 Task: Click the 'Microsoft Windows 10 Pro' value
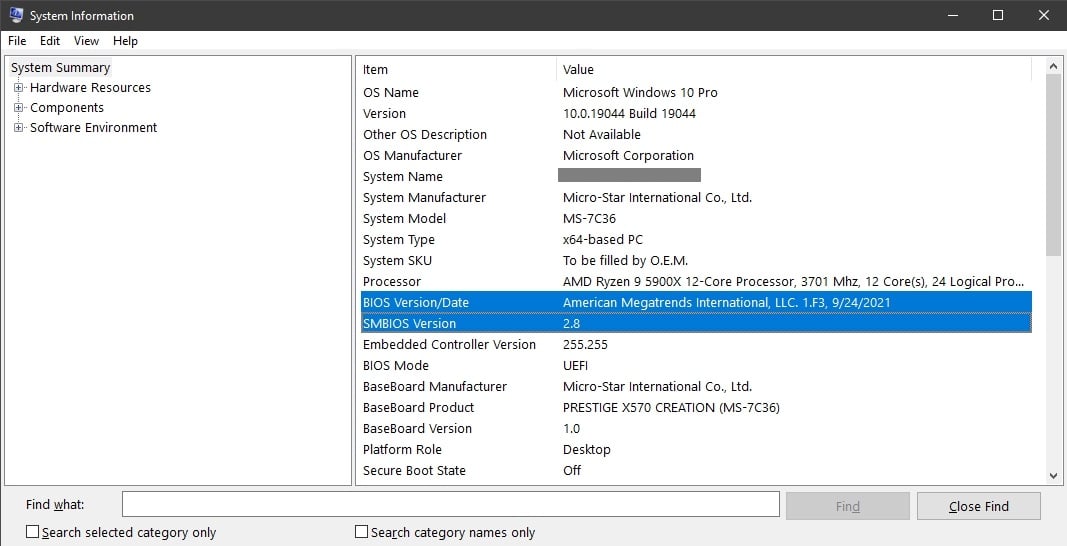640,93
